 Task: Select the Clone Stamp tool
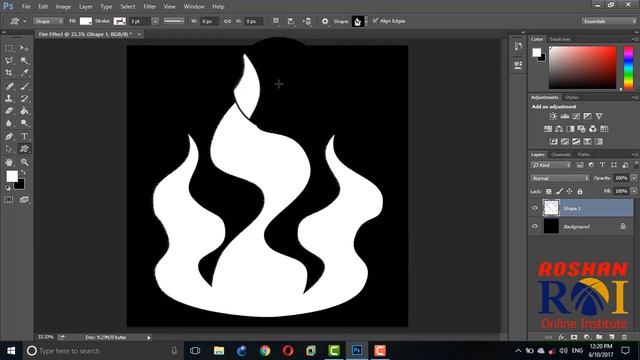tap(9, 98)
